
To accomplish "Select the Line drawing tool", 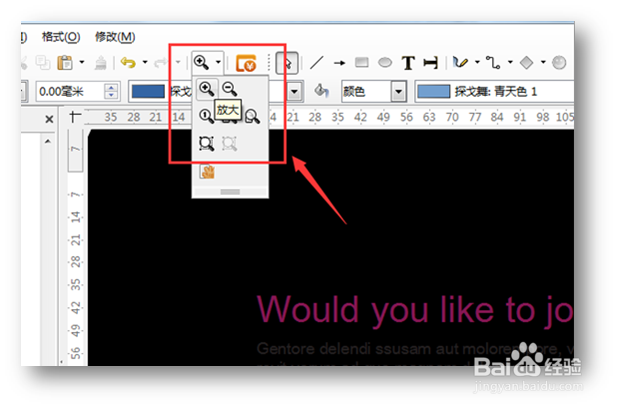I will pyautogui.click(x=317, y=63).
